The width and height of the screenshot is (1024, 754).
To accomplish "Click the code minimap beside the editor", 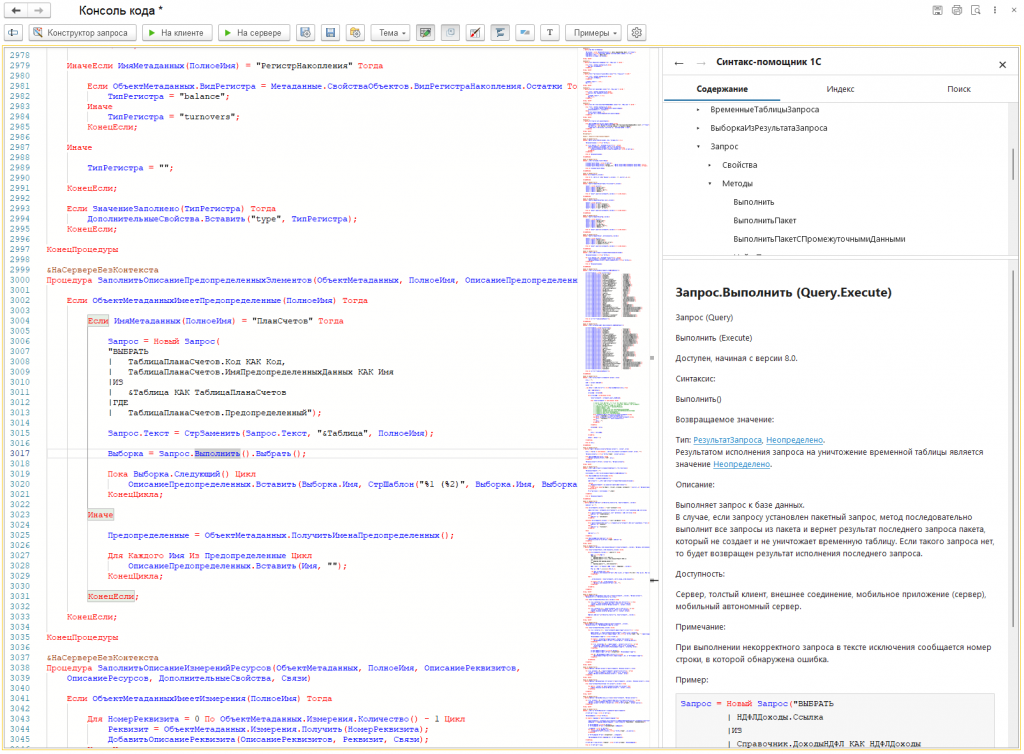I will pos(615,397).
